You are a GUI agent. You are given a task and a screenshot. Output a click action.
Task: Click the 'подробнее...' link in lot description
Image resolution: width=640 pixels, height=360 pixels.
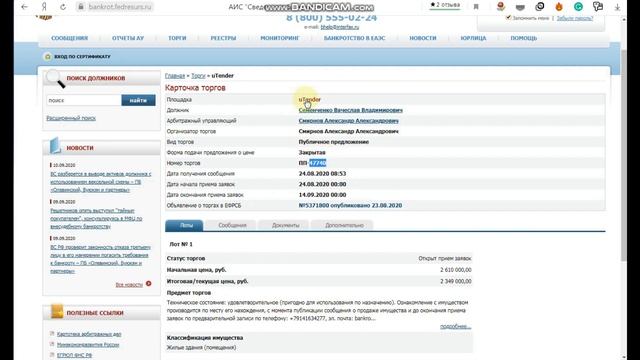point(456,327)
